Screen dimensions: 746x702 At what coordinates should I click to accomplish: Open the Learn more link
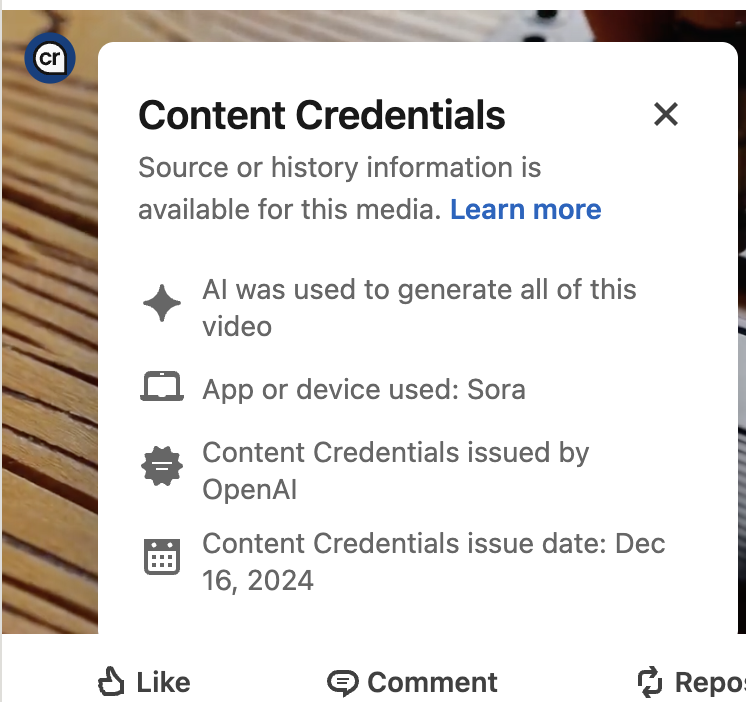(525, 210)
